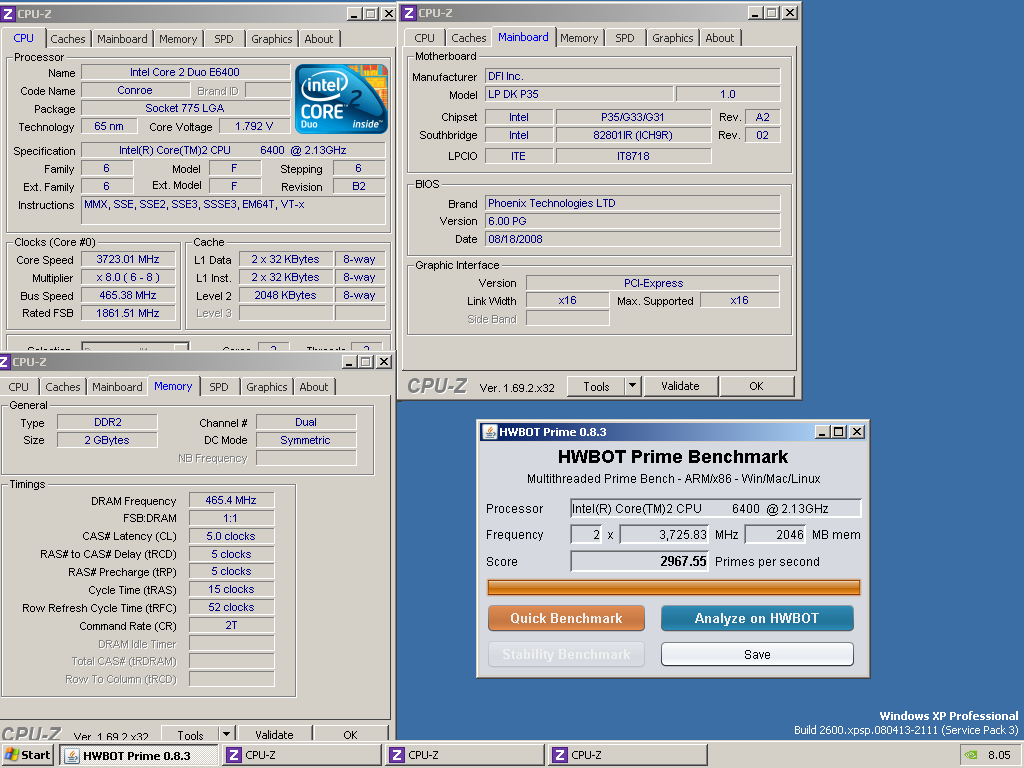Open the Mainboard tab in the CPU window
Screen dimensions: 1024x768
122,39
